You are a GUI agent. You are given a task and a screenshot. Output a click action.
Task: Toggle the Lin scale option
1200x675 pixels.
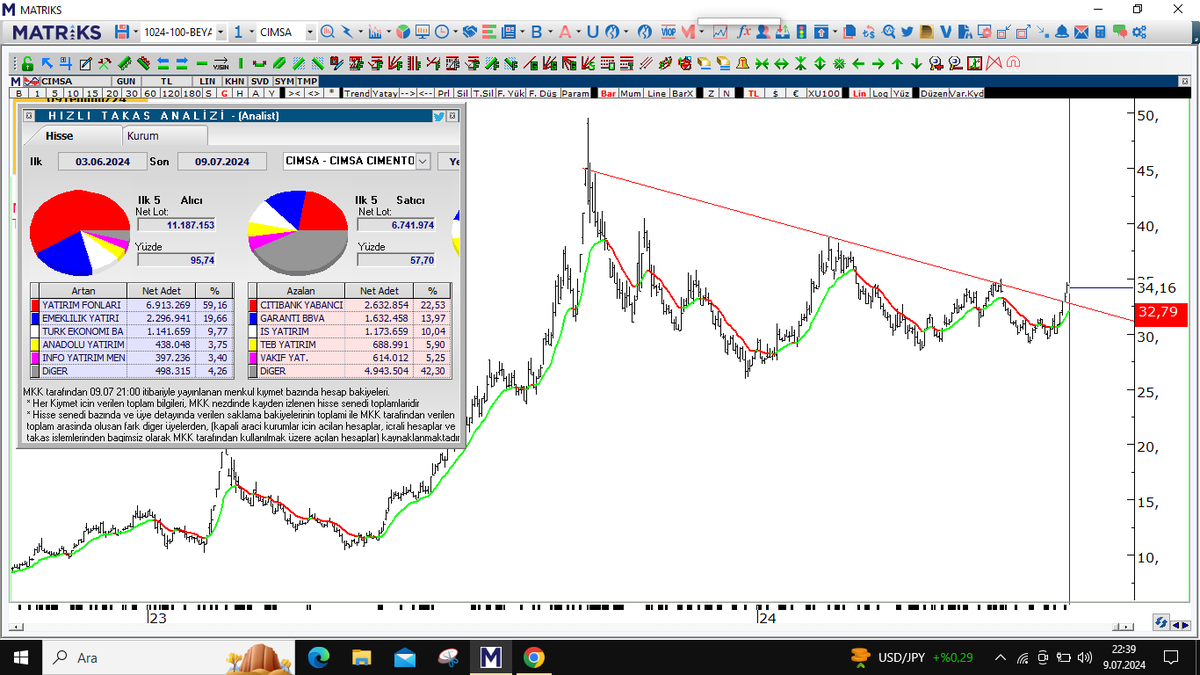click(x=859, y=94)
